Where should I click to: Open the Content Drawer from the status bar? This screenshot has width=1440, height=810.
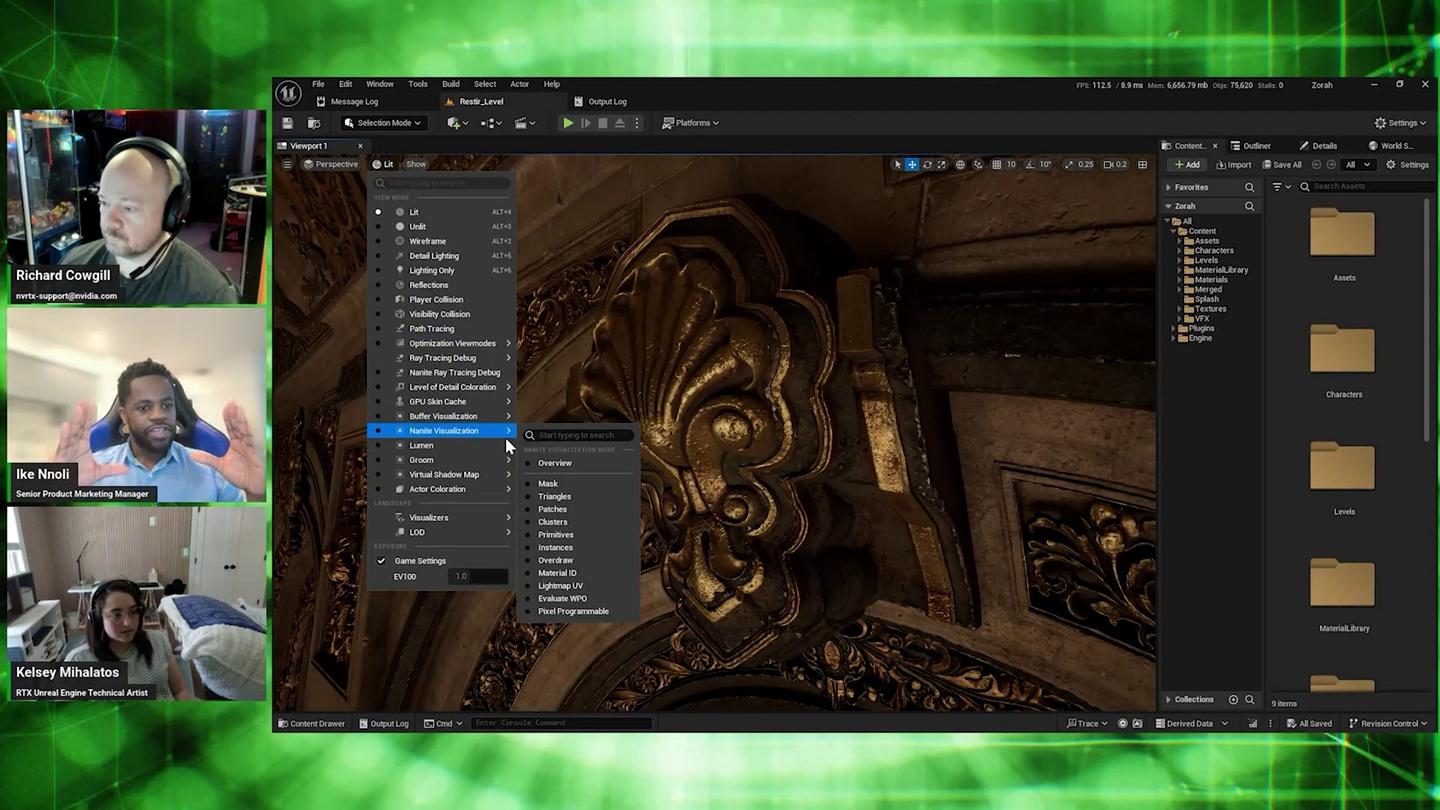(311, 723)
